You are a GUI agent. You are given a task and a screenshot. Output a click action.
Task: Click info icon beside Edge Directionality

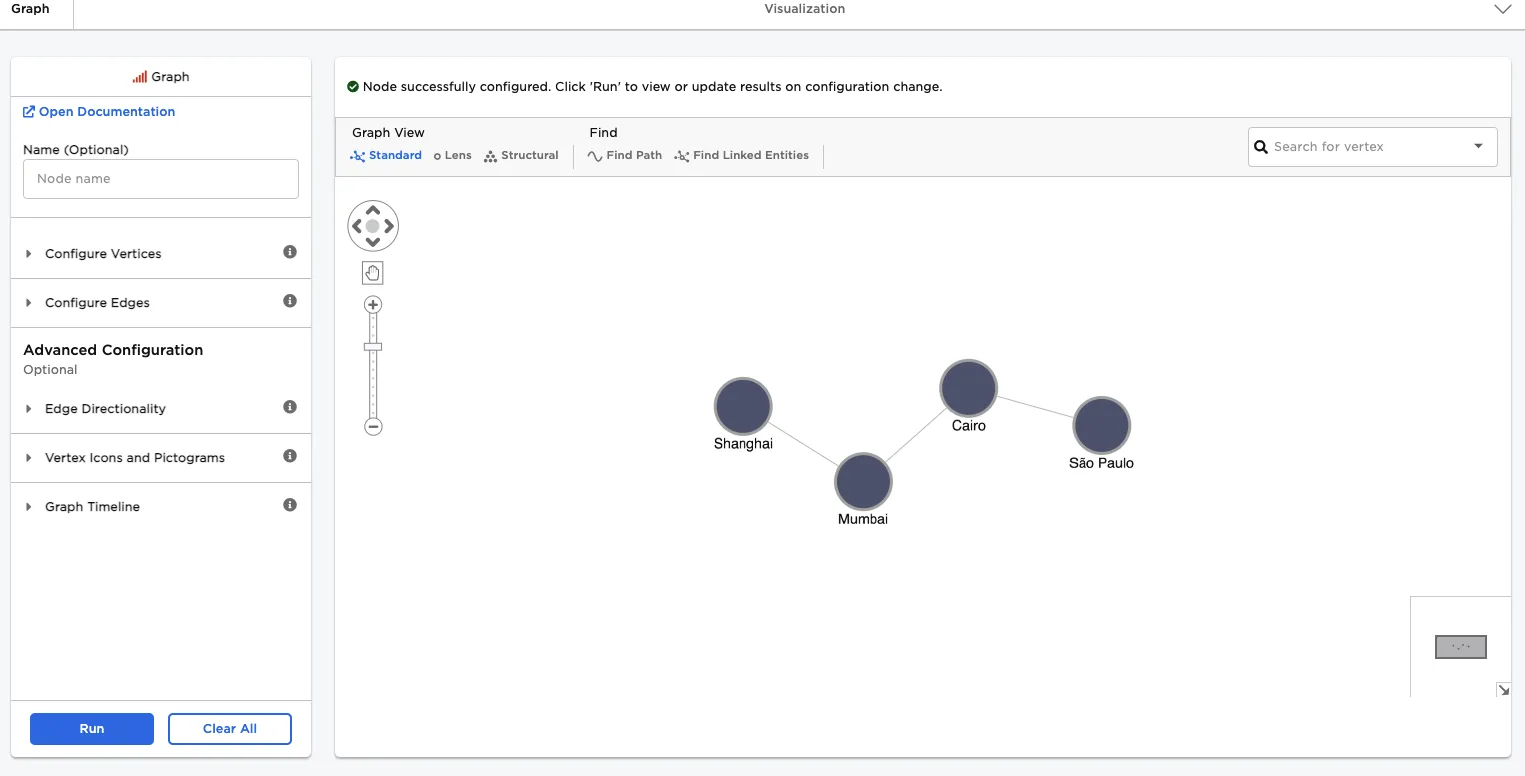(x=290, y=407)
